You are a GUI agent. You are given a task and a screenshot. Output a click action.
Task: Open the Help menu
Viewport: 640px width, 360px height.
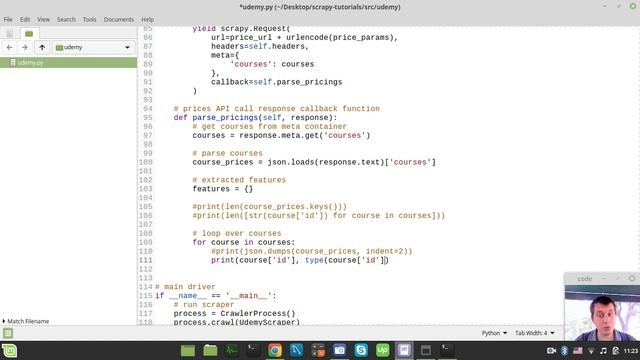147,19
